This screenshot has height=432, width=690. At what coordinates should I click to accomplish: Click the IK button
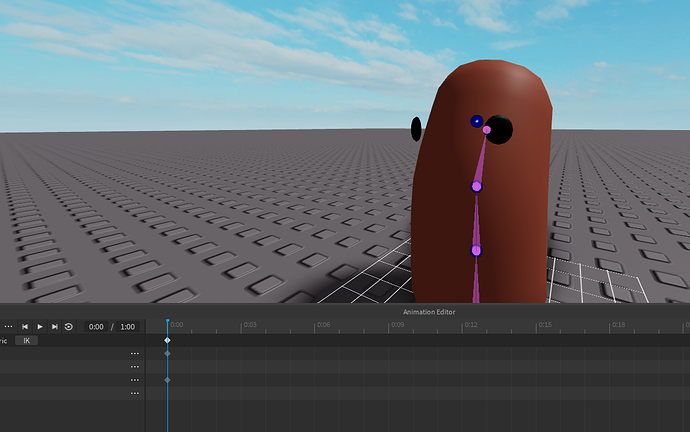(x=28, y=341)
